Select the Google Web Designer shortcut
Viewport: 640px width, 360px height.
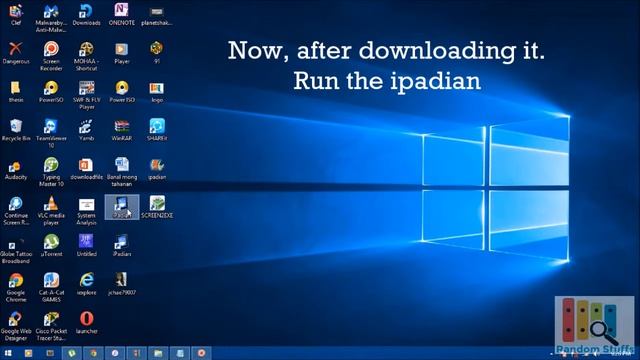coord(16,327)
